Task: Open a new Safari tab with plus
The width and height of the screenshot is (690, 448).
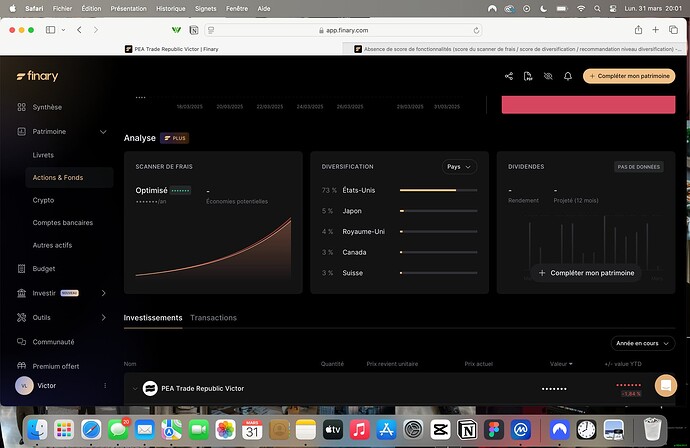Action: click(x=656, y=29)
